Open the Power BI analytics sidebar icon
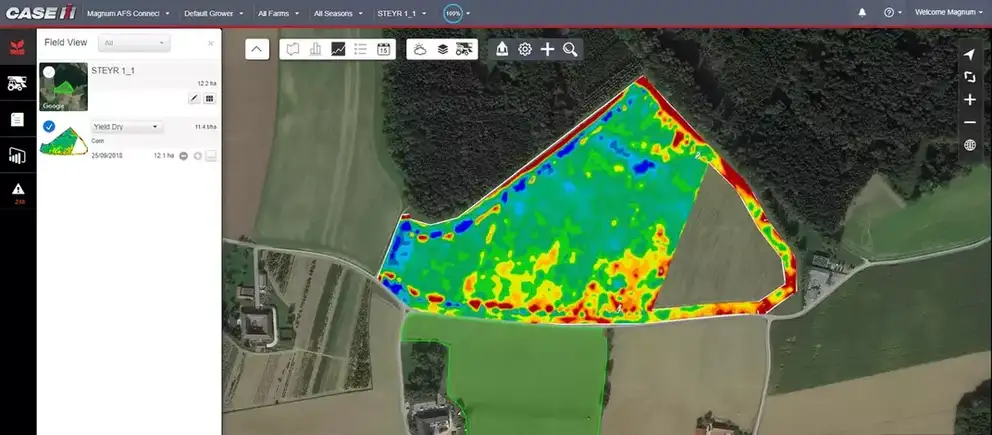Viewport: 992px width, 435px height. tap(17, 156)
